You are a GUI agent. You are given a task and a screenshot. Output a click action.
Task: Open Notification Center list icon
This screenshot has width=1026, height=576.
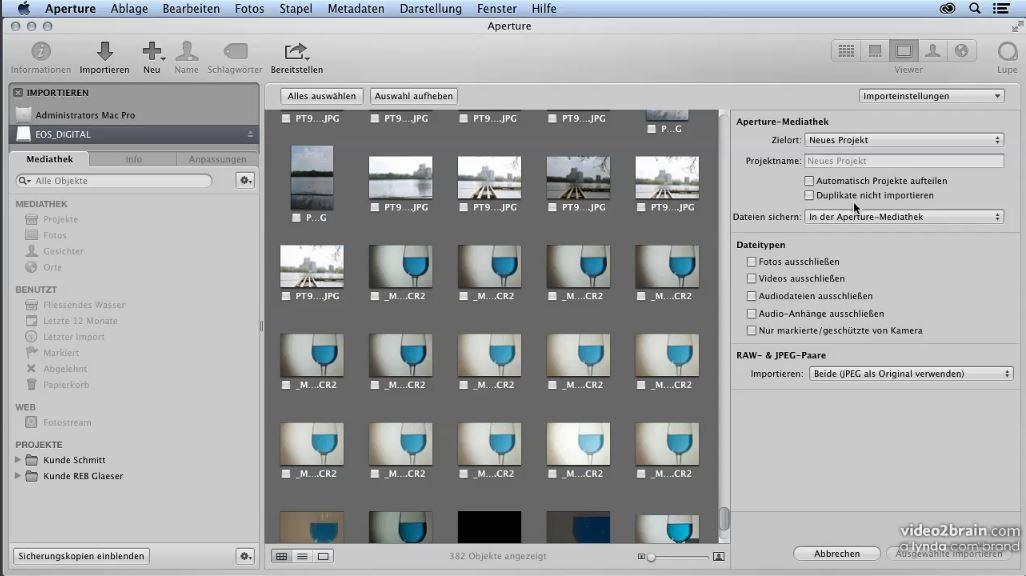click(1001, 9)
